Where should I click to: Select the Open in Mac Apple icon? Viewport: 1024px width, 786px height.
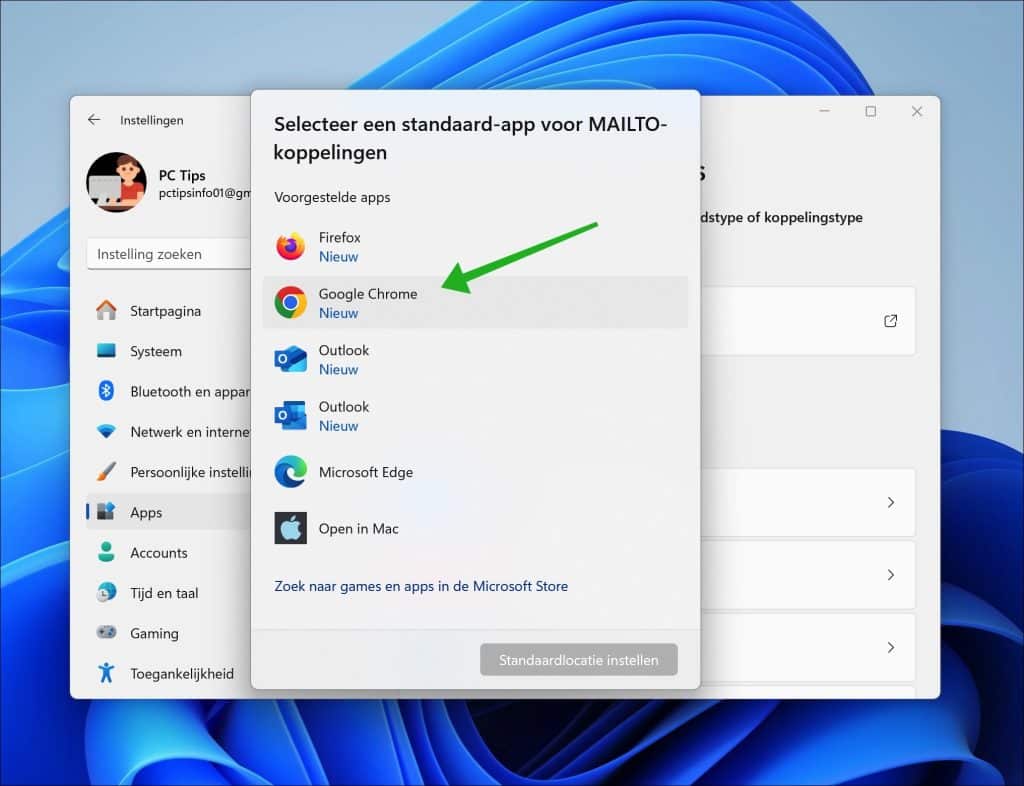tap(291, 528)
